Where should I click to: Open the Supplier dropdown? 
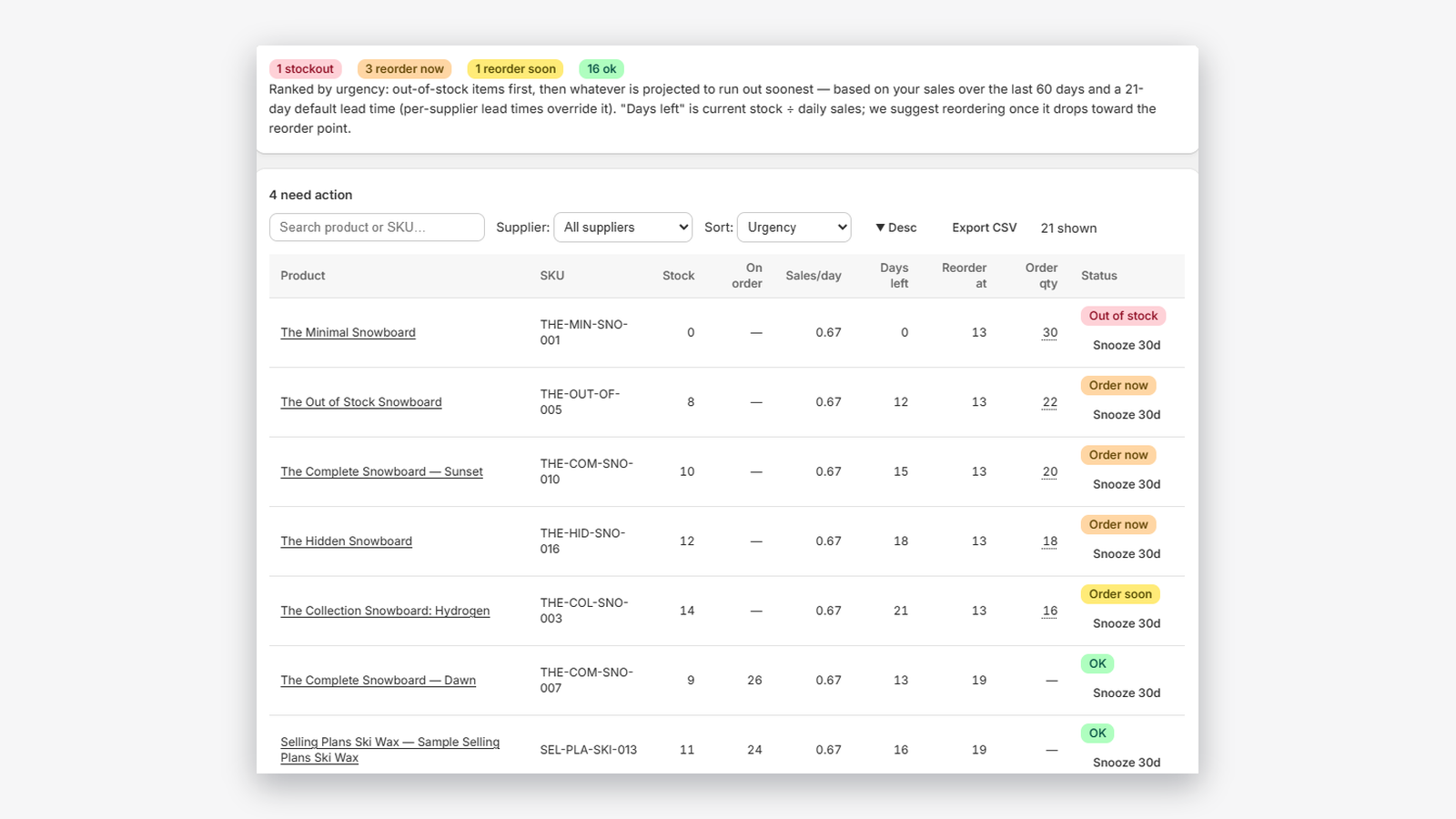pyautogui.click(x=623, y=227)
